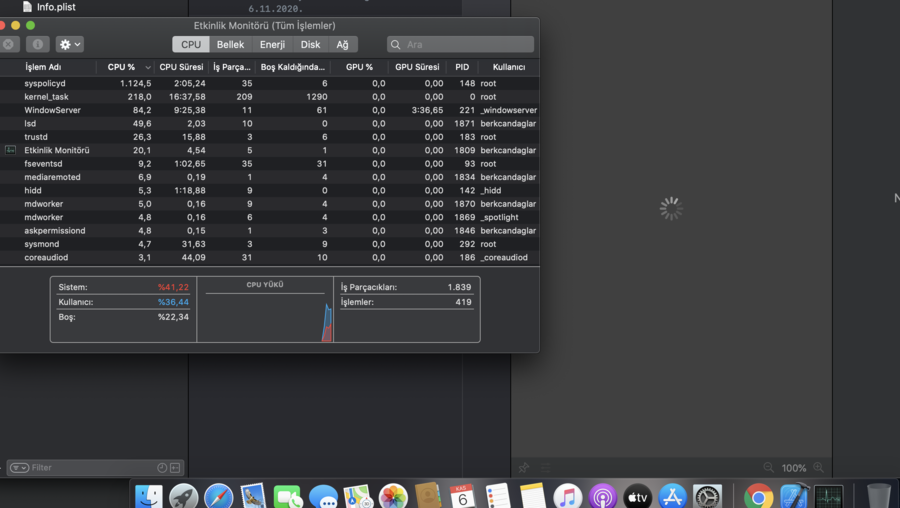Select the Disk tab

(311, 44)
